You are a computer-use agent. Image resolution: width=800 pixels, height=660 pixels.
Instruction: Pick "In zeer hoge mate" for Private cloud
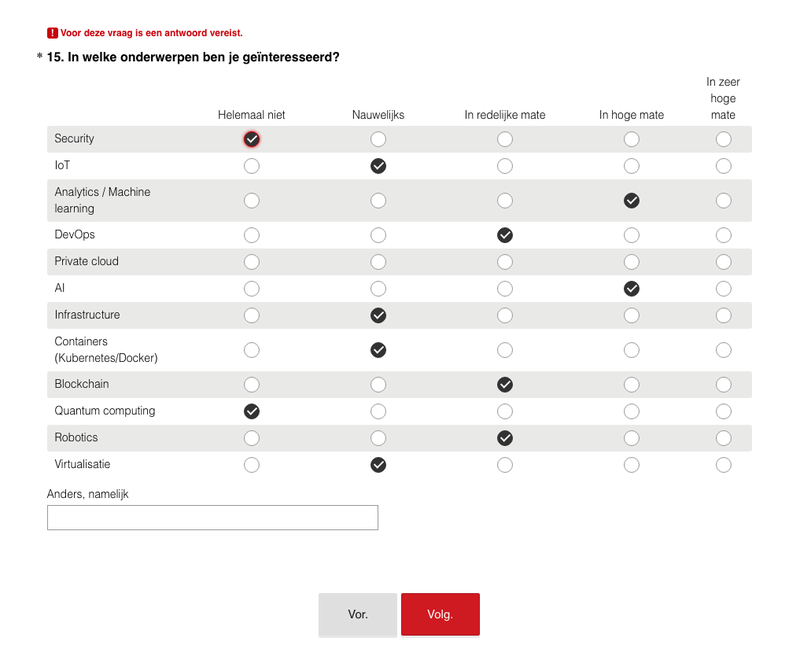click(x=723, y=262)
